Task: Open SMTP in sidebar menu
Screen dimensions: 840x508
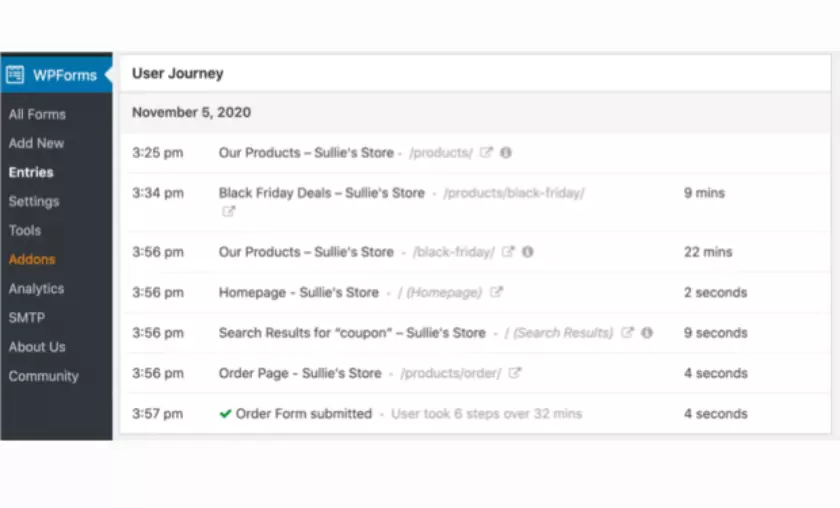Action: (27, 317)
